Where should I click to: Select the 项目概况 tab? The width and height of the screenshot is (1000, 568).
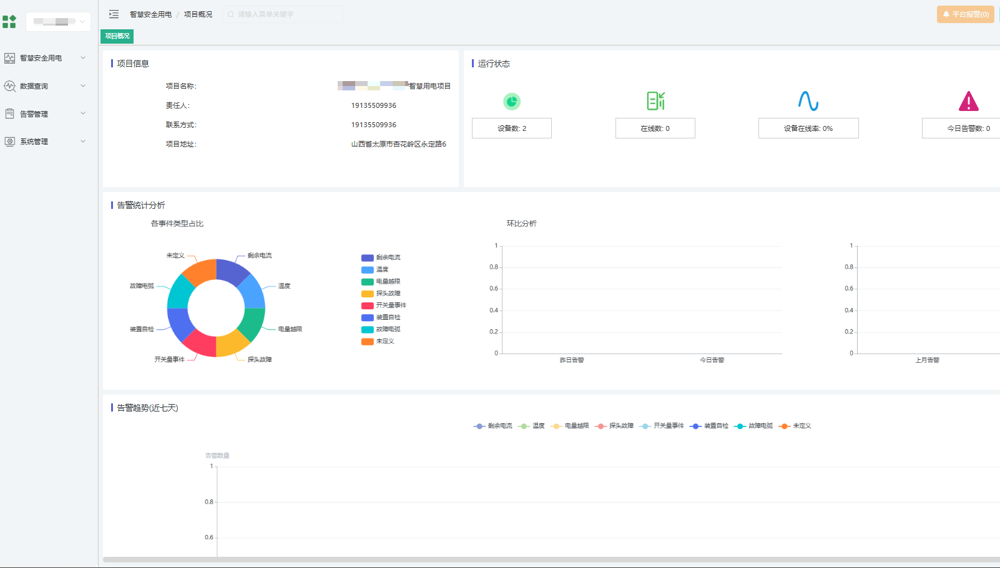(x=117, y=36)
